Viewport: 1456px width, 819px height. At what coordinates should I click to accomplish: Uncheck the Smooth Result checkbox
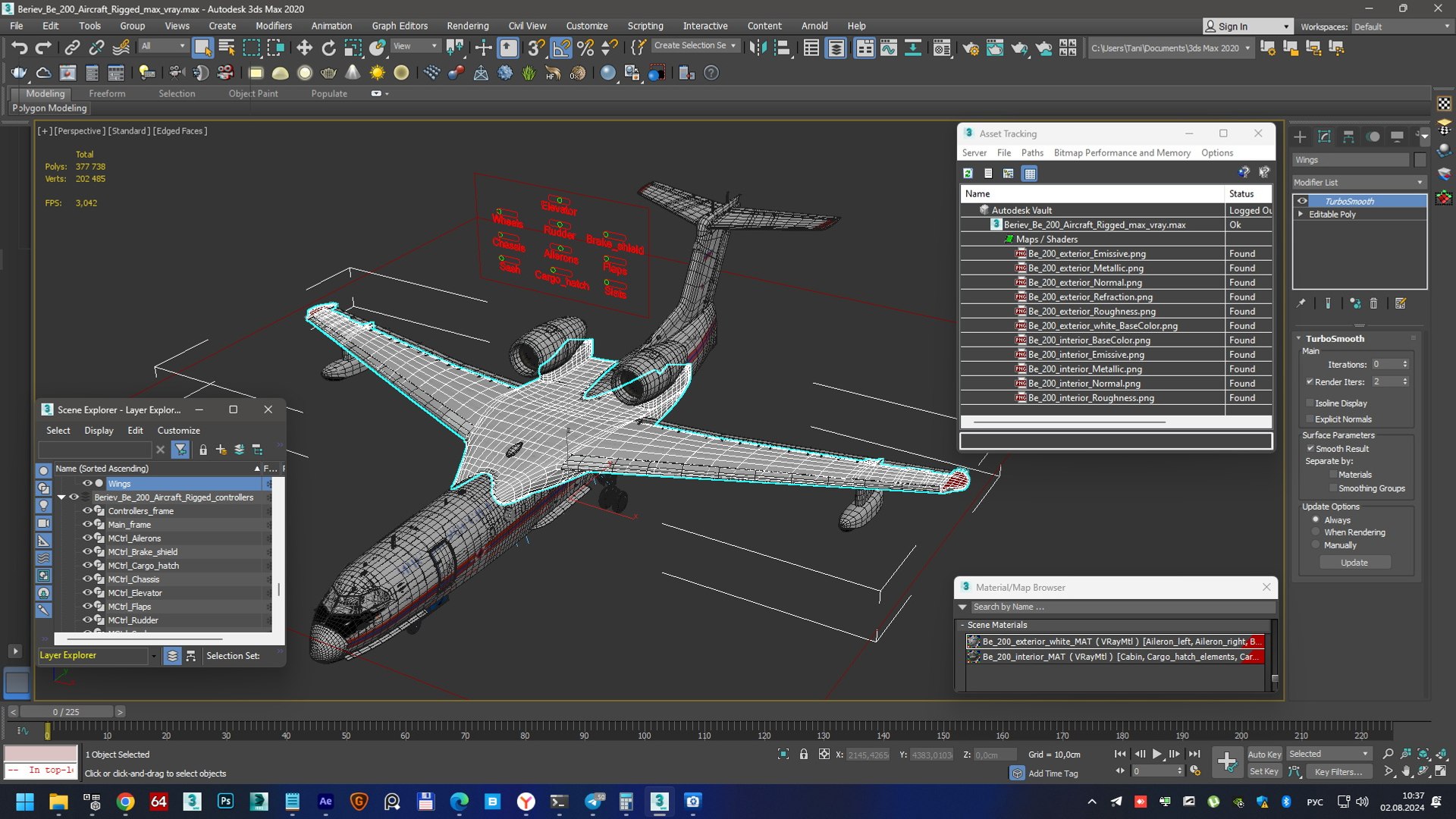point(1310,448)
